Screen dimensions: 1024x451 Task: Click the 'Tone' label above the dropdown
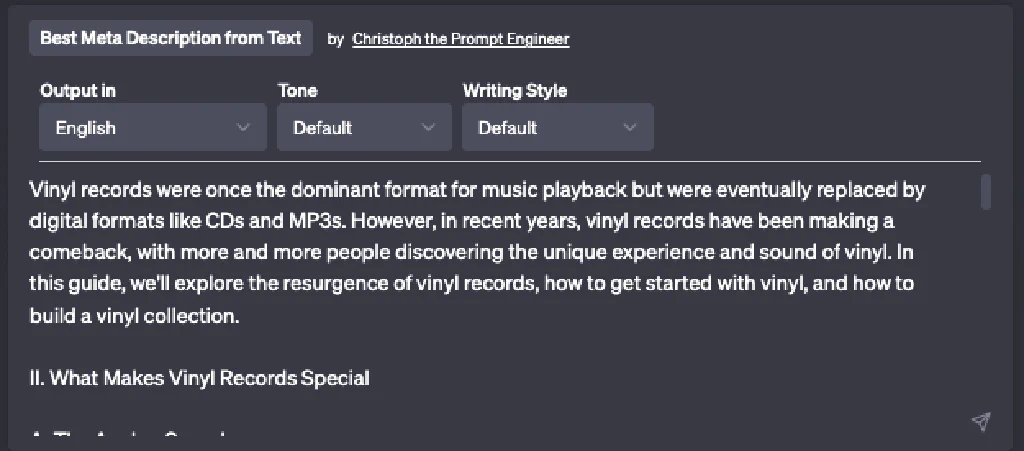point(297,91)
